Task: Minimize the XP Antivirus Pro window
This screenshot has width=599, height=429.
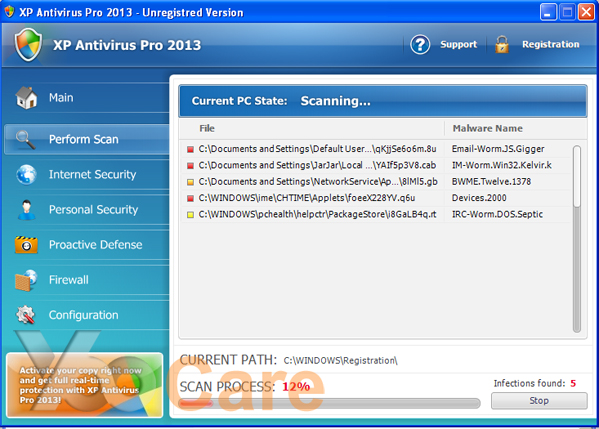Action: pos(548,12)
